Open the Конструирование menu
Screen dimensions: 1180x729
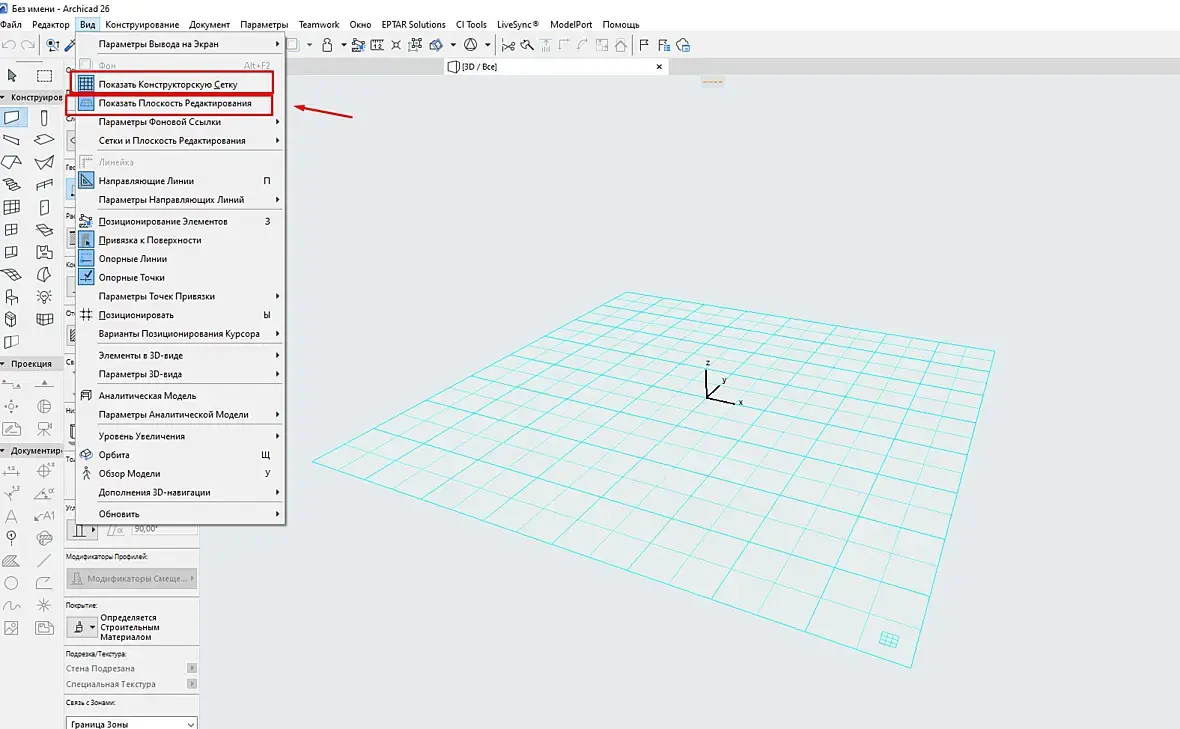pos(142,24)
